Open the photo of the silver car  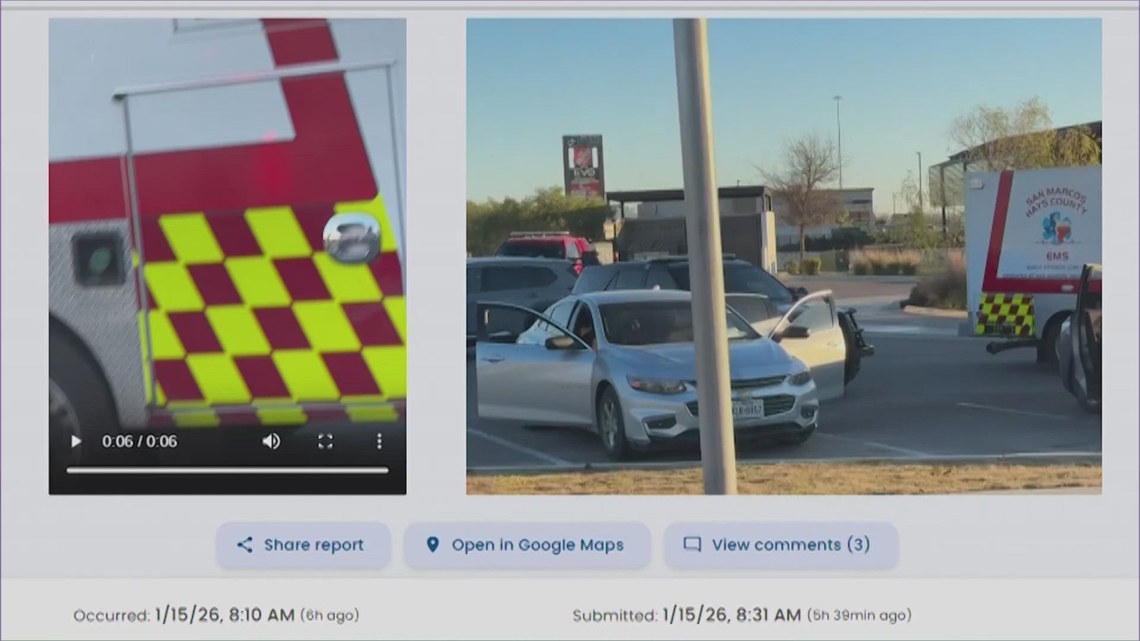[x=783, y=256]
